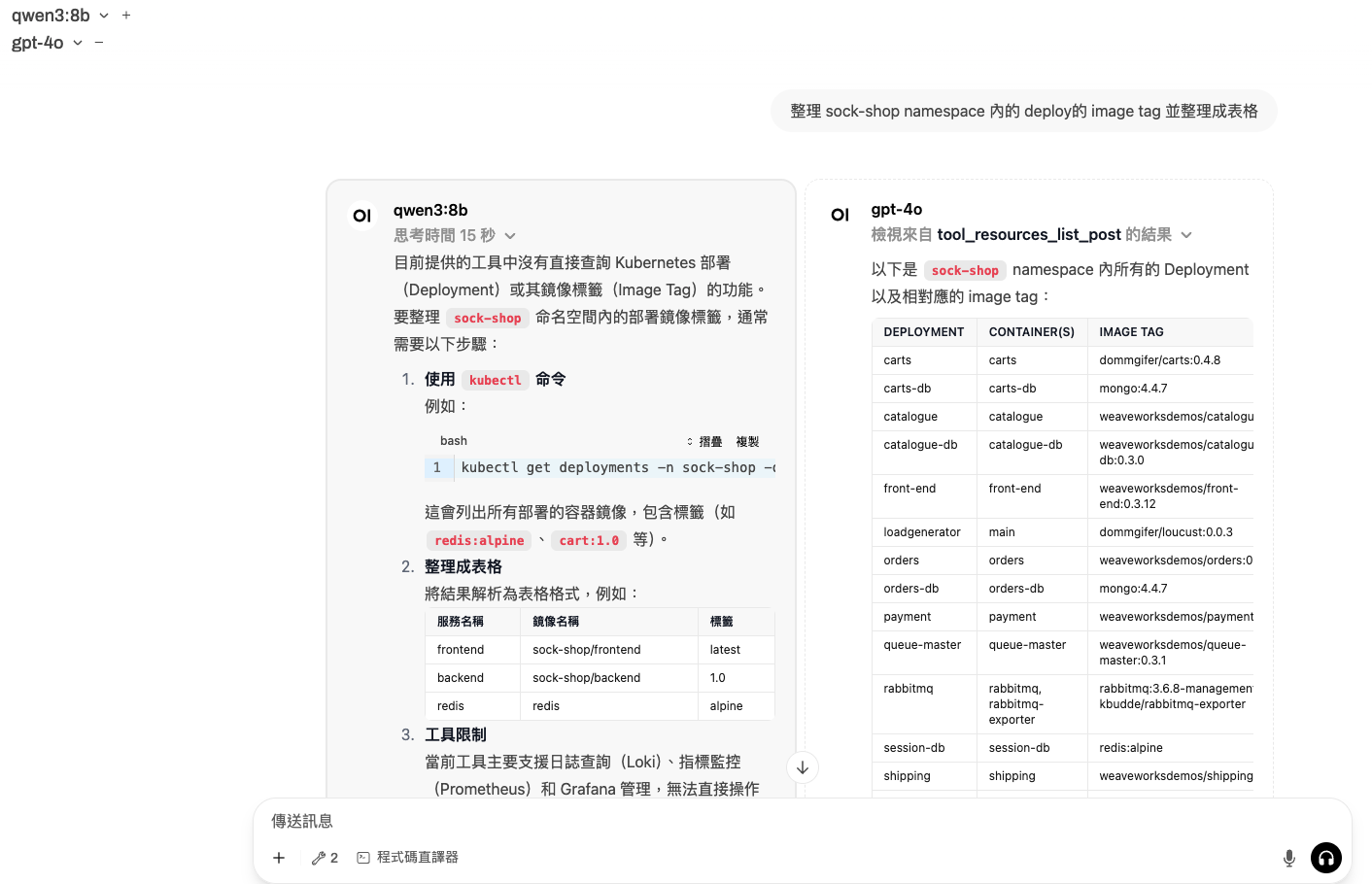The width and height of the screenshot is (1372, 884).
Task: Click the user message bubble about sock-shop
Action: (x=1023, y=111)
